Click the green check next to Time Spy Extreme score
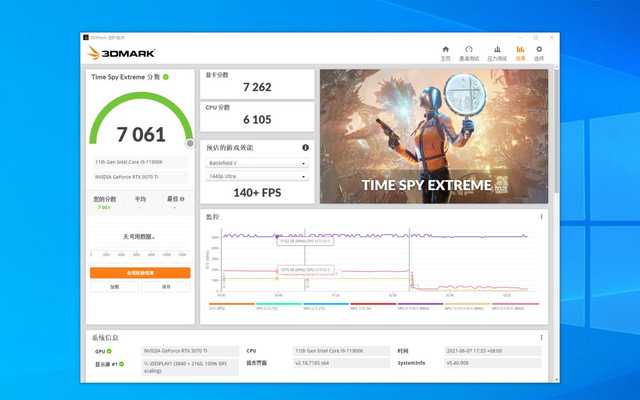This screenshot has width=640, height=400. coord(166,77)
